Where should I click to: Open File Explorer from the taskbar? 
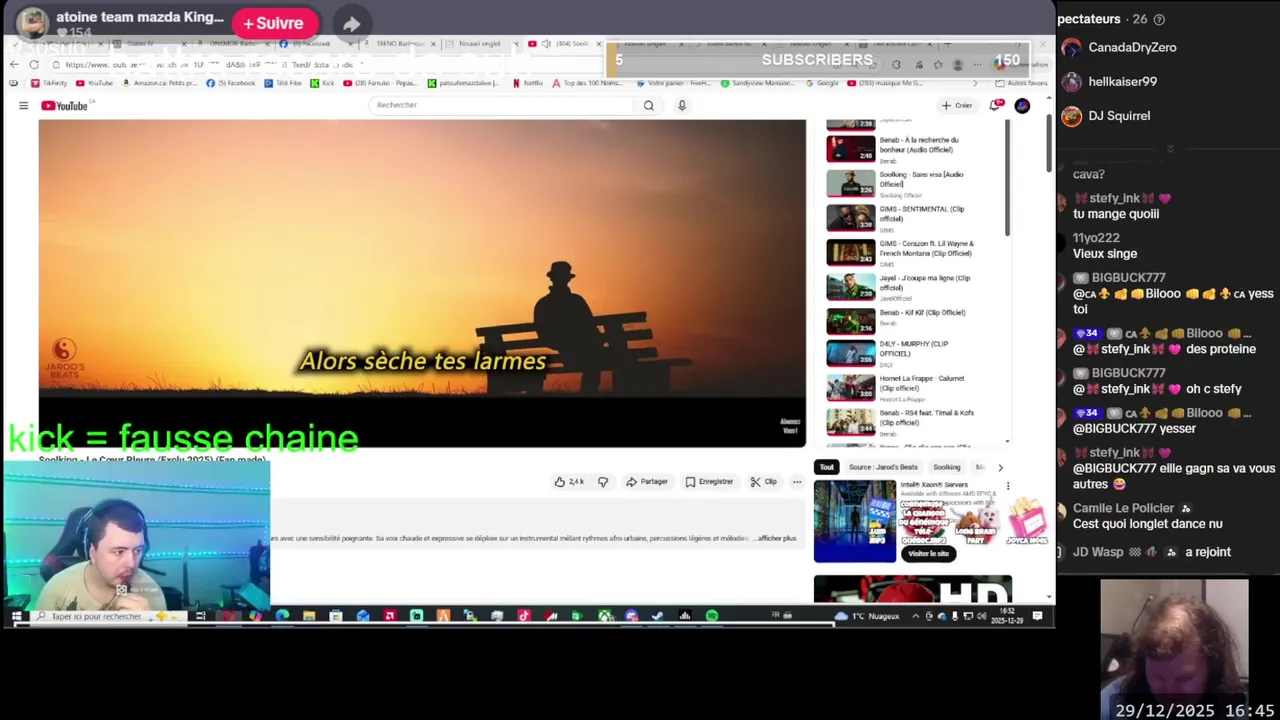pos(309,616)
